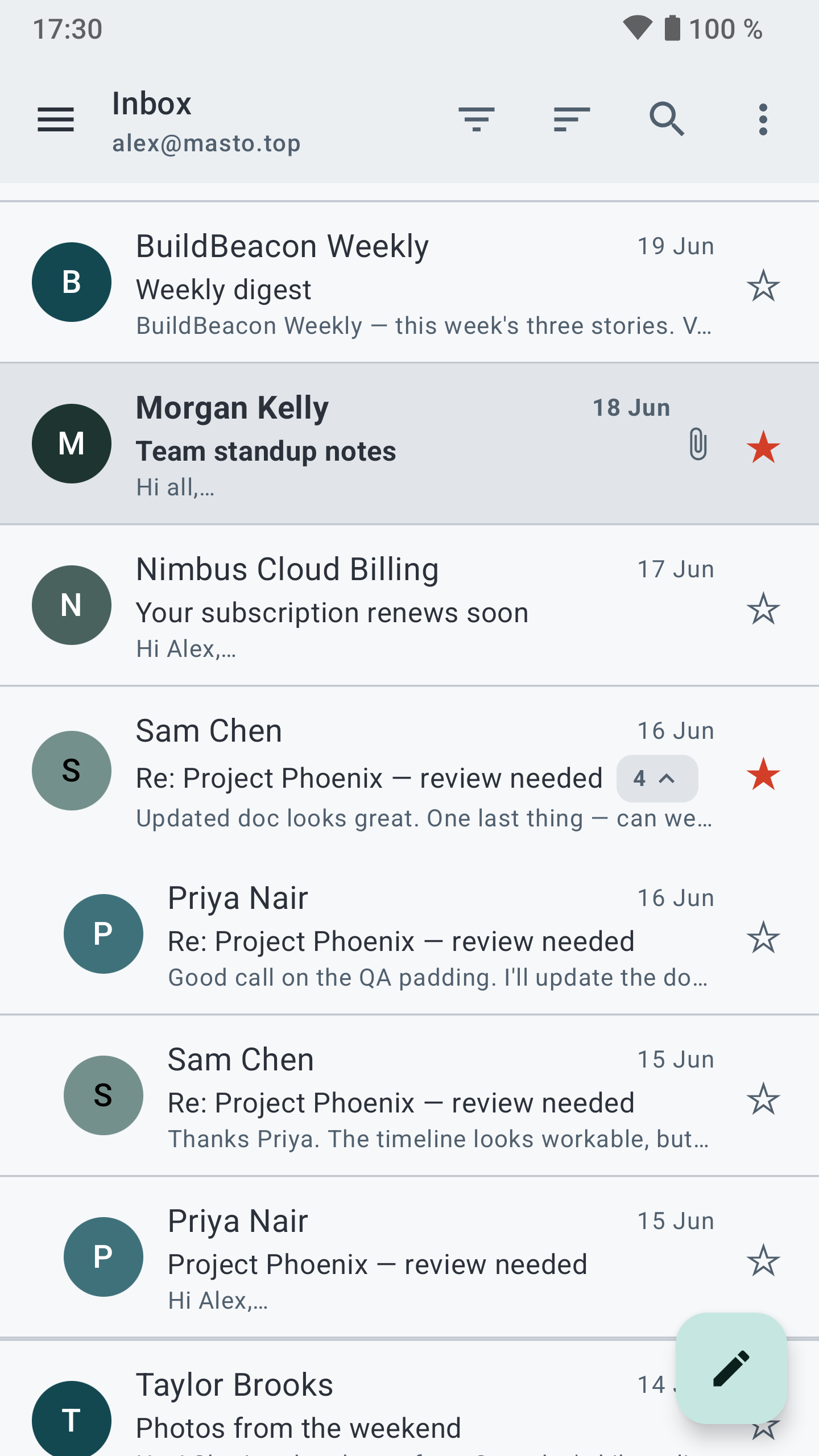
Task: Star the Nimbus Cloud Billing email
Action: click(763, 609)
